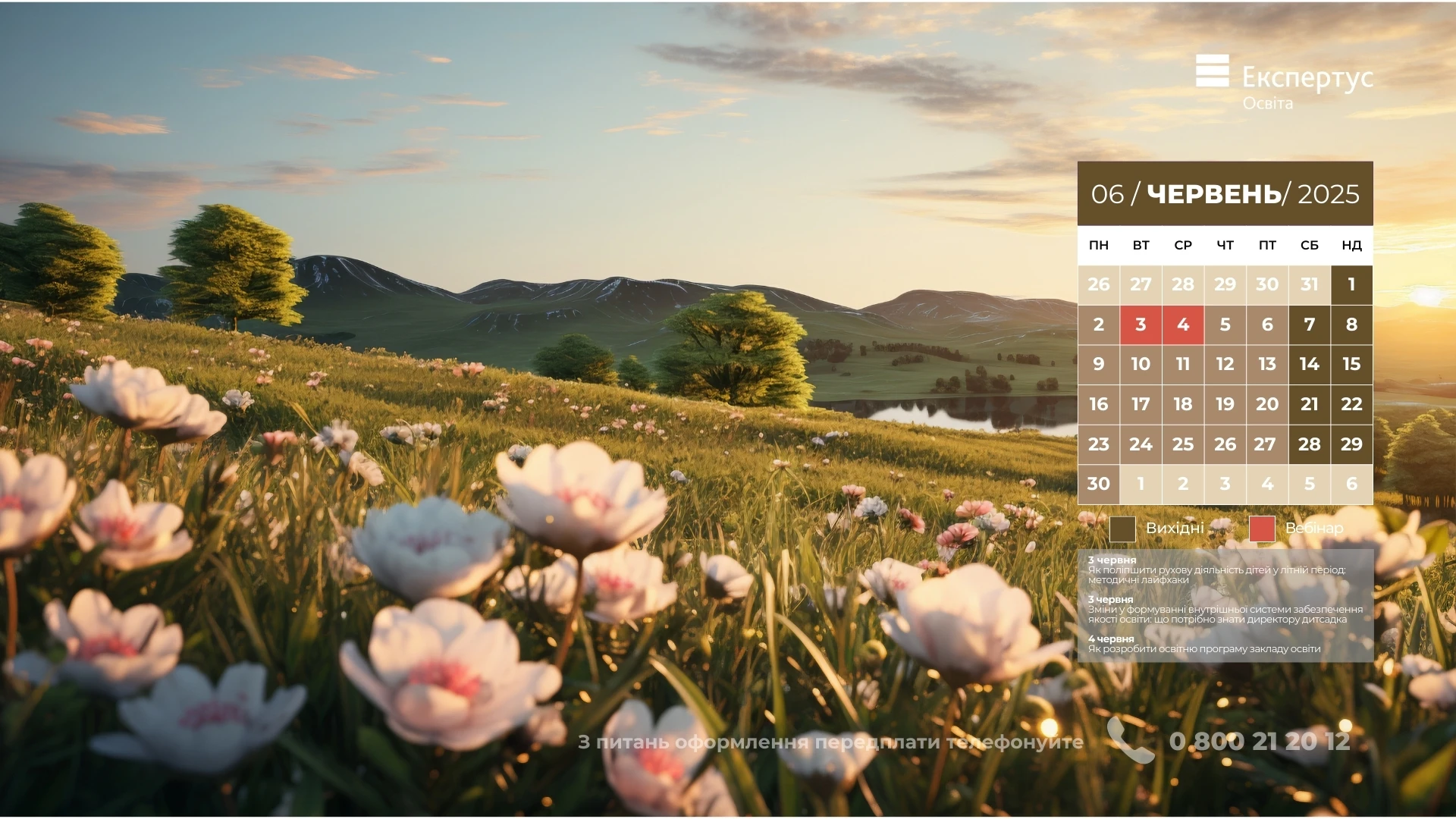Click the ЧЕРВЕНЬ month header

point(1214,194)
